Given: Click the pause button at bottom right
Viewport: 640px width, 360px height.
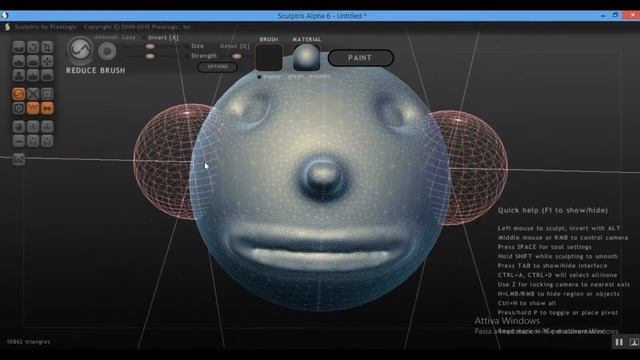Looking at the screenshot, I should (x=619, y=342).
